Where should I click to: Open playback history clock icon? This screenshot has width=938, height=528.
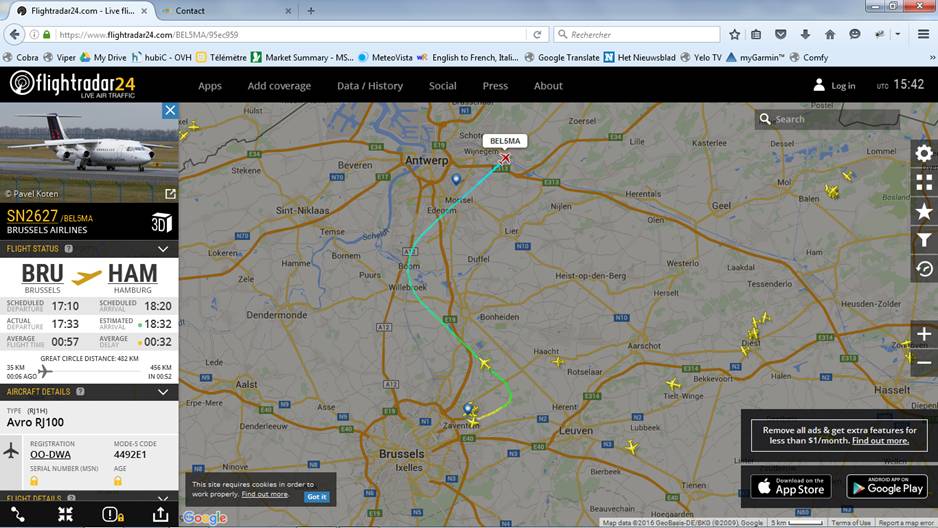click(x=924, y=269)
